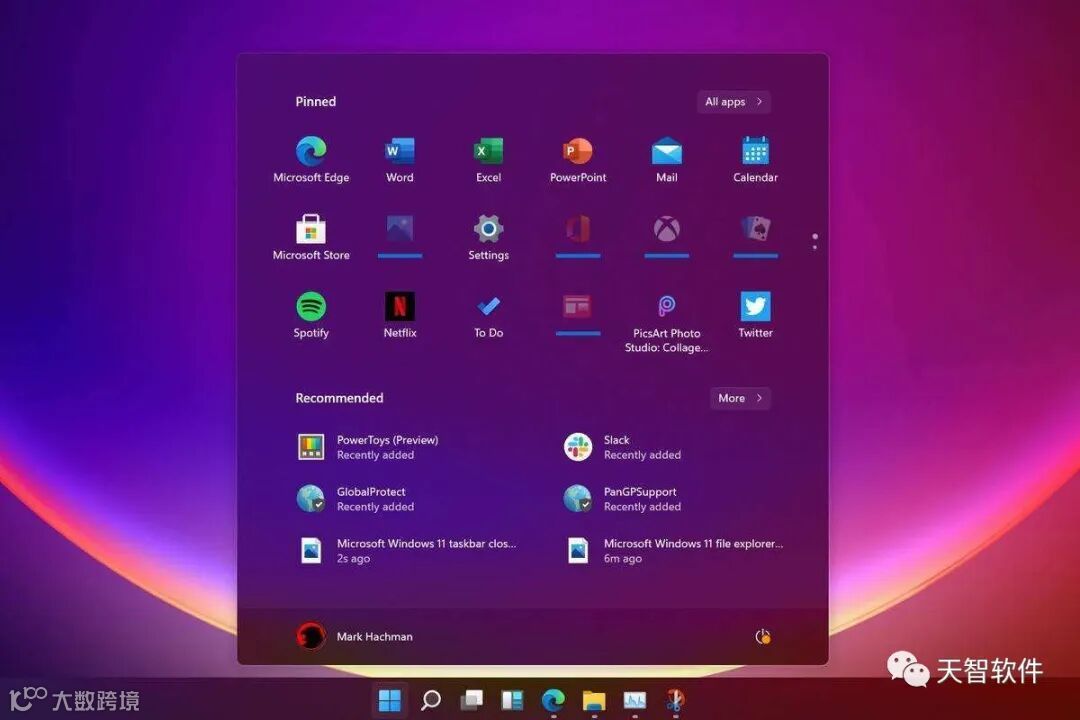Show More recommended items
Image resolution: width=1080 pixels, height=720 pixels.
pos(740,398)
